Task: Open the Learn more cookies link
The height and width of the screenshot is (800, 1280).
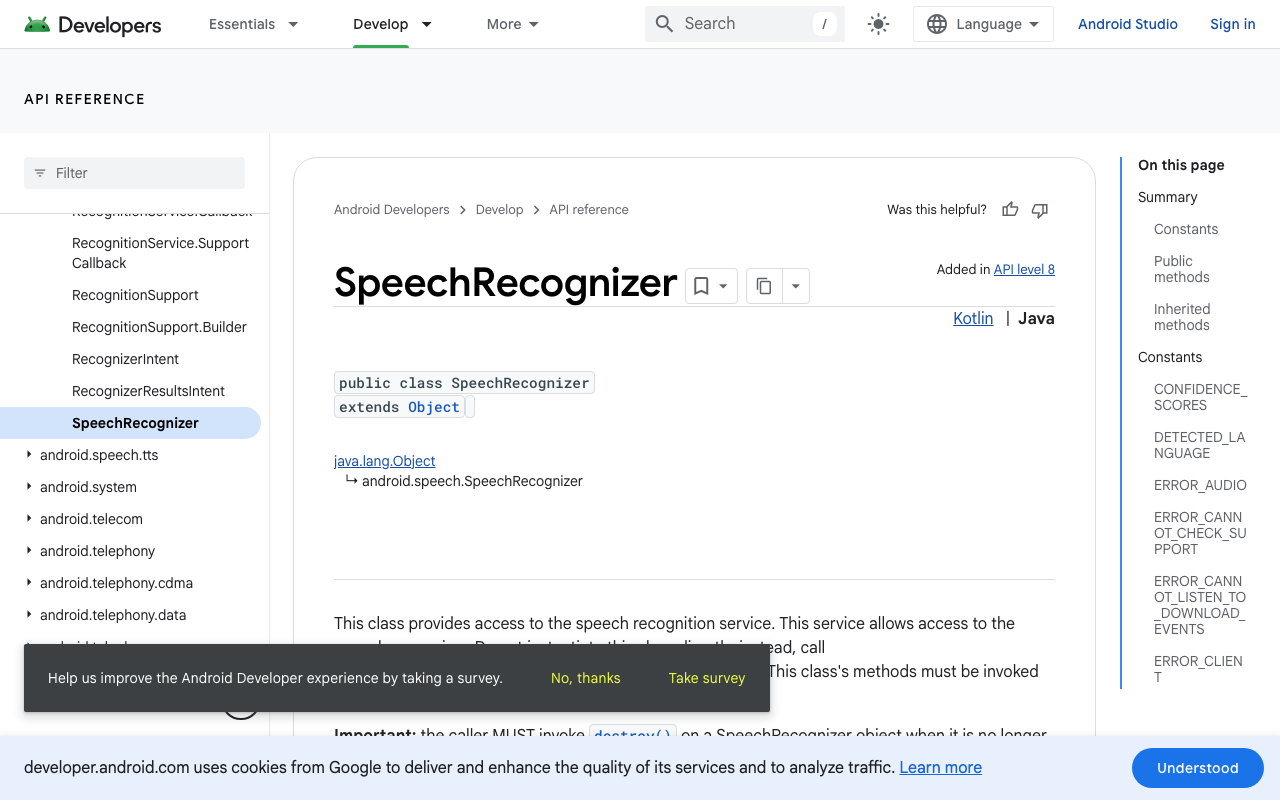Action: 940,767
